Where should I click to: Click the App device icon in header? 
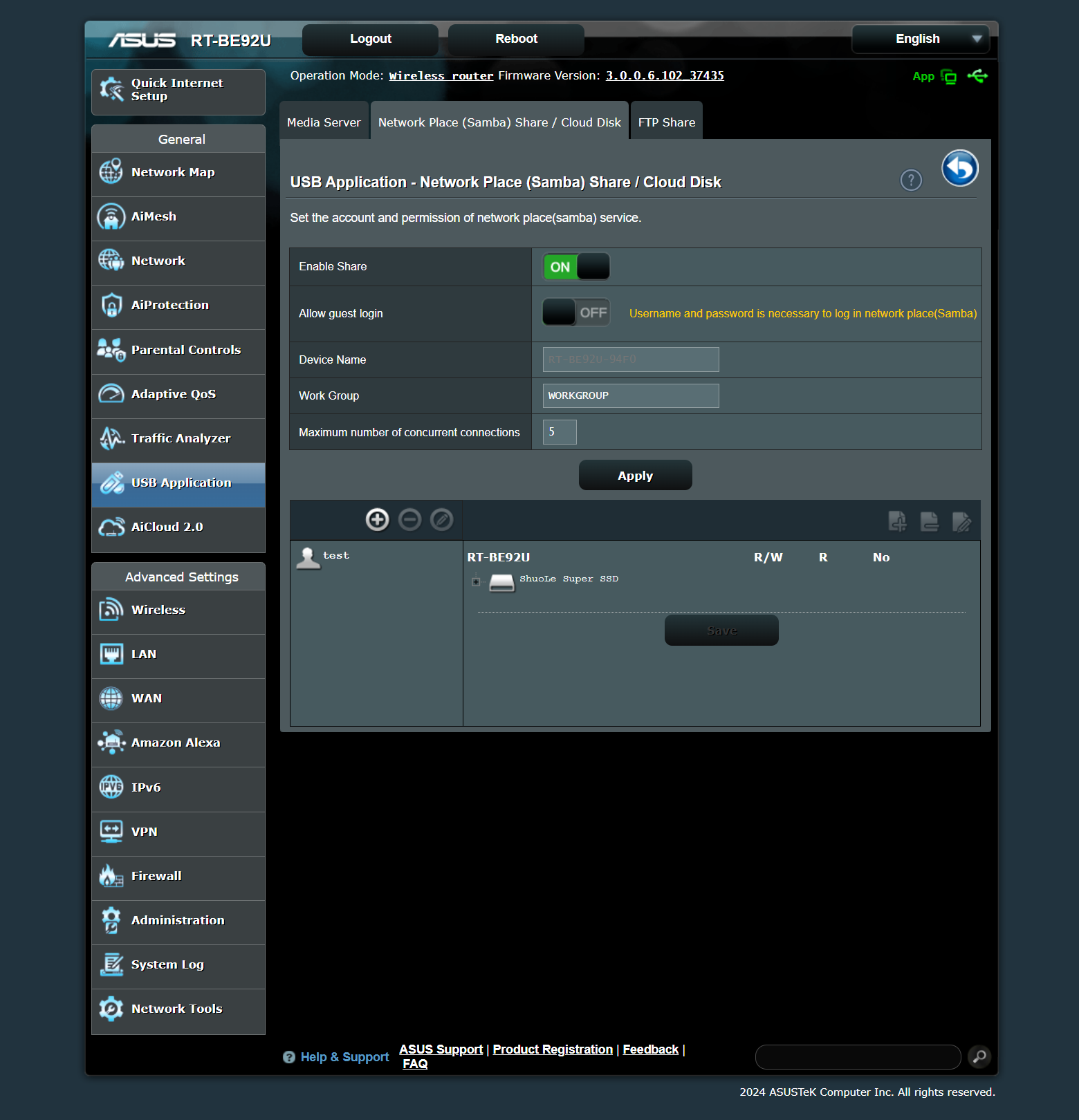pos(949,77)
